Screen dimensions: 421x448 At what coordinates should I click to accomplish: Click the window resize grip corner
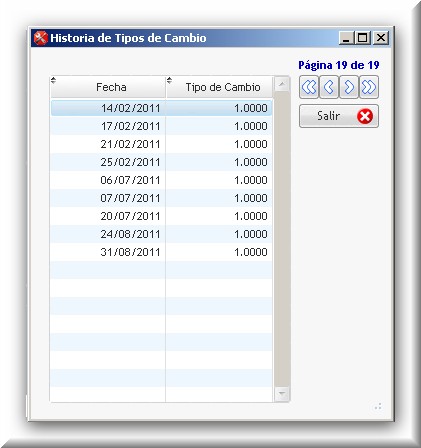(378, 407)
